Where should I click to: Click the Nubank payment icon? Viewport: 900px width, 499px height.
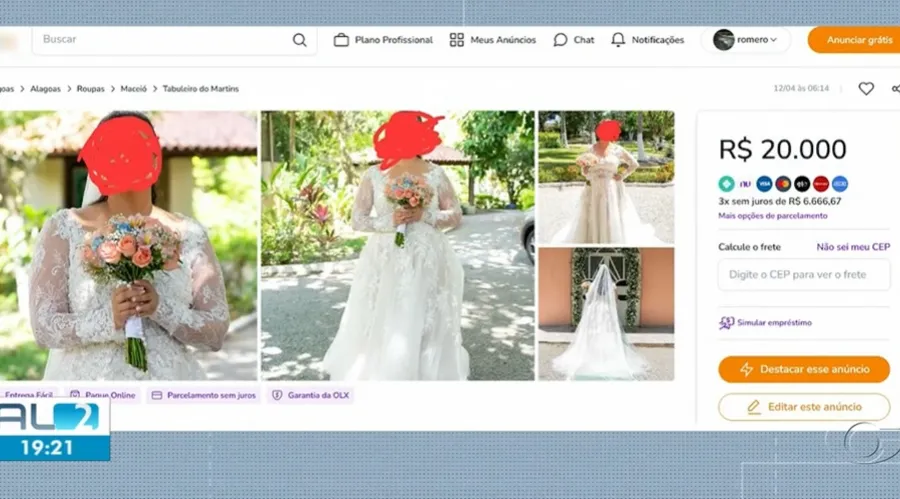(745, 184)
